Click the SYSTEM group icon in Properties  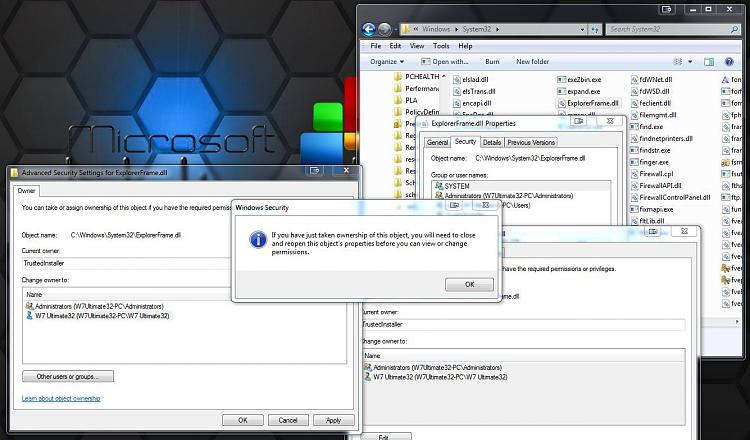coord(439,186)
